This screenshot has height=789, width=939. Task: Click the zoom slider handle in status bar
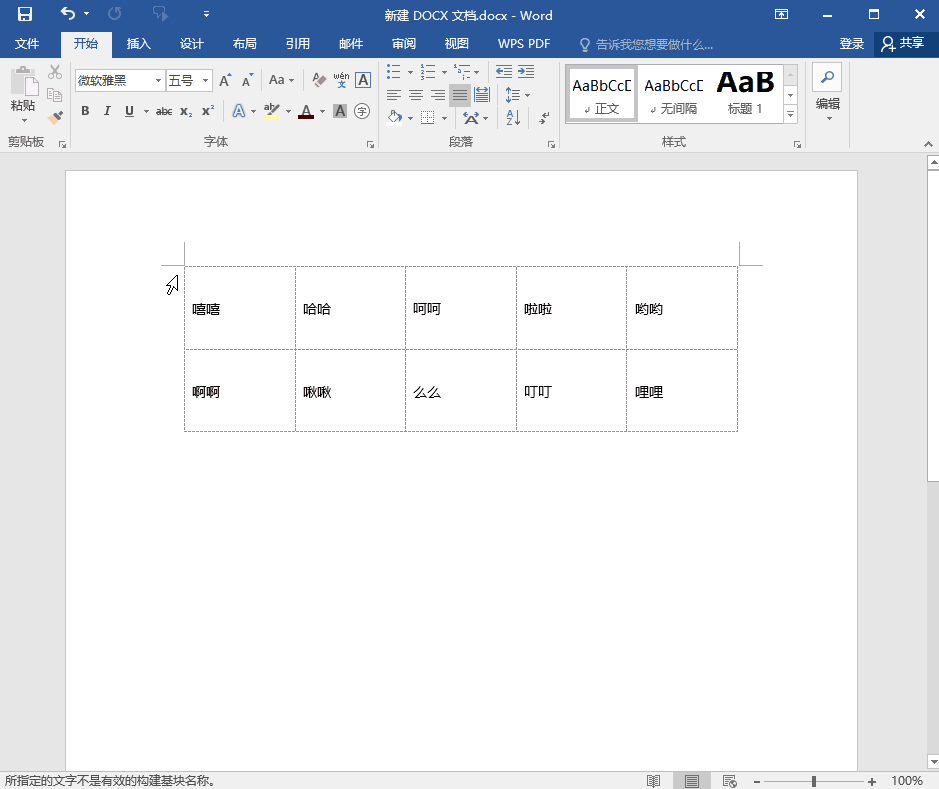click(814, 781)
